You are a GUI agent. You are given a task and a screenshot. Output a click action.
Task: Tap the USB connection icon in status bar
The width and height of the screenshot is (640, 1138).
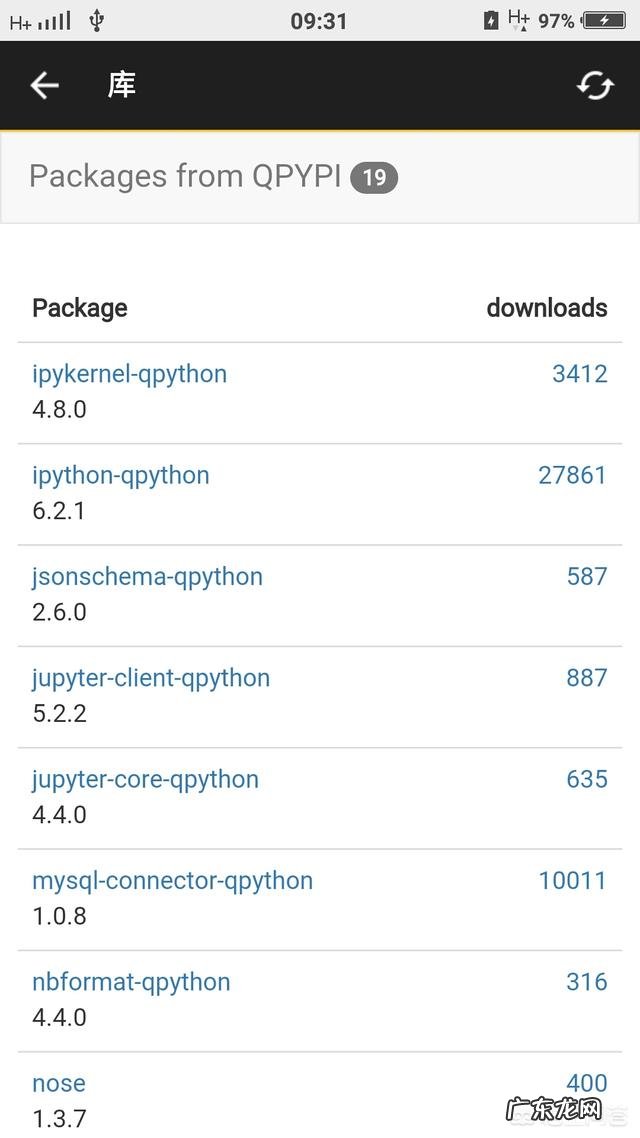tap(97, 18)
